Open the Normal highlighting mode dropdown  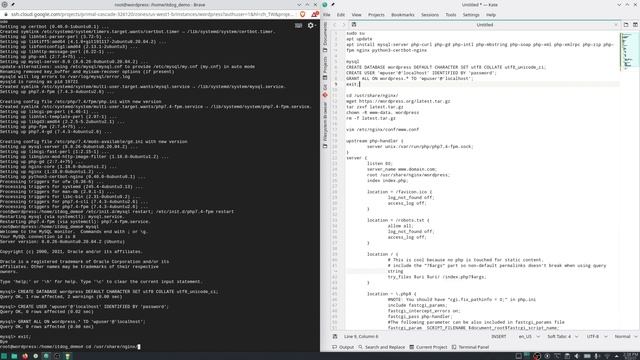[x=625, y=336]
